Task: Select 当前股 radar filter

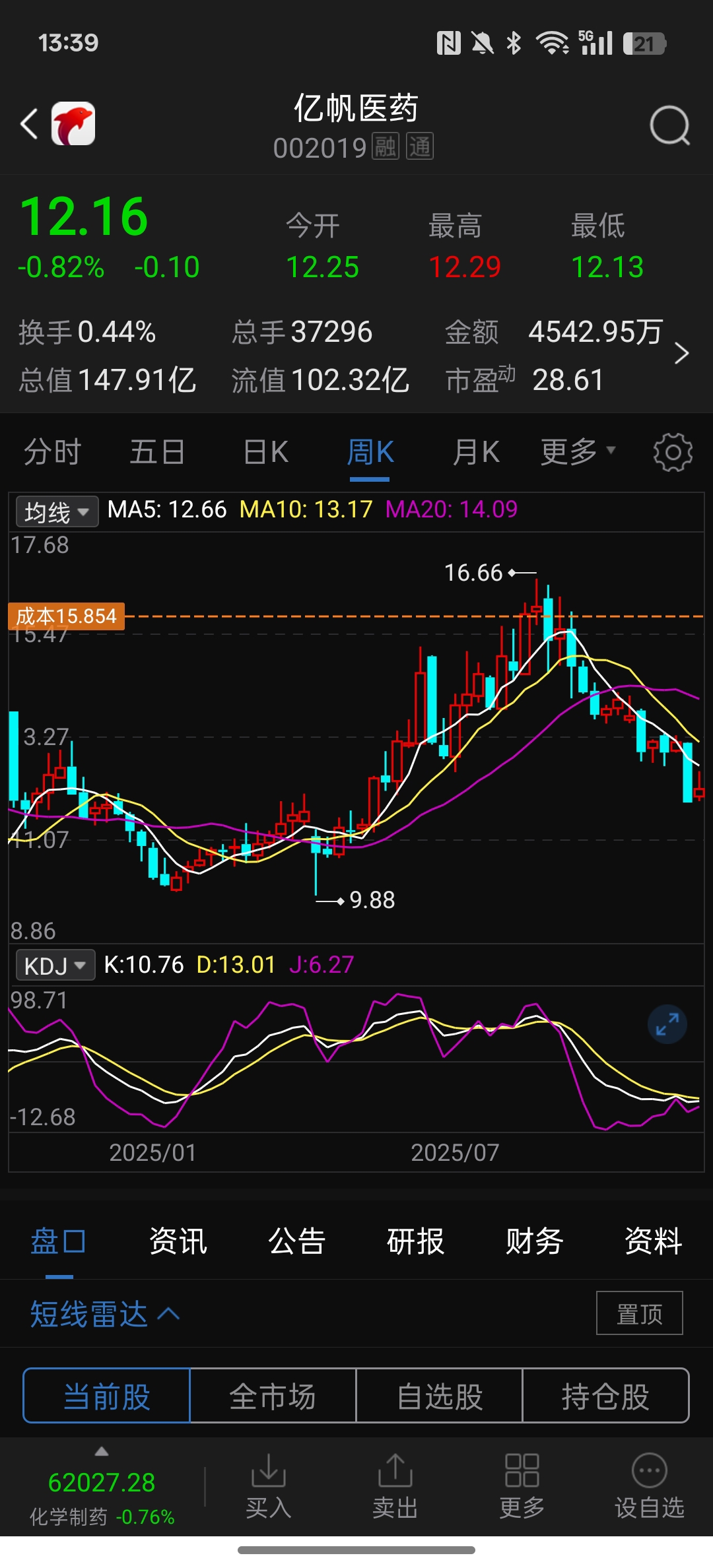Action: point(107,1396)
